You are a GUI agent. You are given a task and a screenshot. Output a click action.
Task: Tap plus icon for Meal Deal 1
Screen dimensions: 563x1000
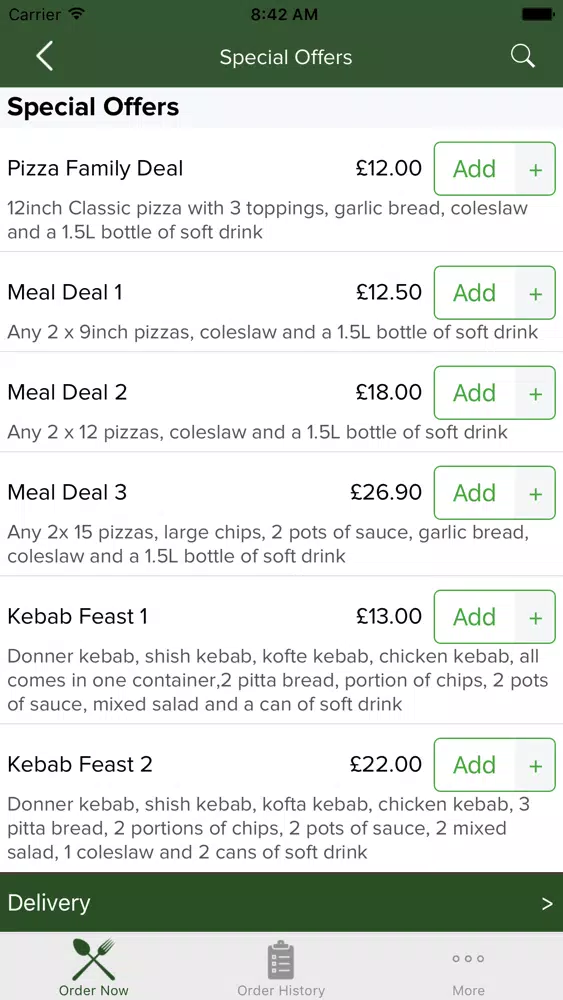coord(536,293)
